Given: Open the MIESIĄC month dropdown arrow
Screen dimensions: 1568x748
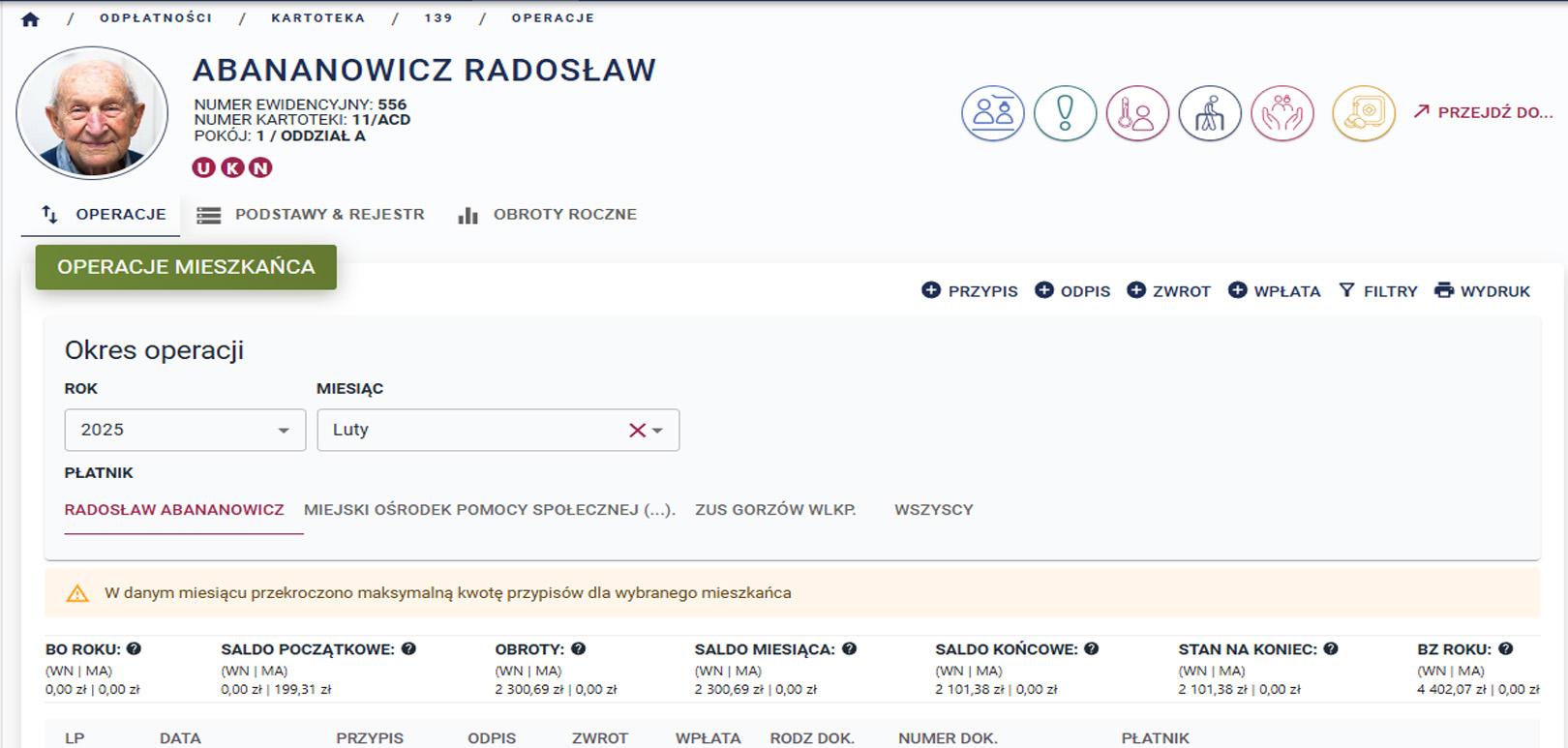Looking at the screenshot, I should coord(658,431).
